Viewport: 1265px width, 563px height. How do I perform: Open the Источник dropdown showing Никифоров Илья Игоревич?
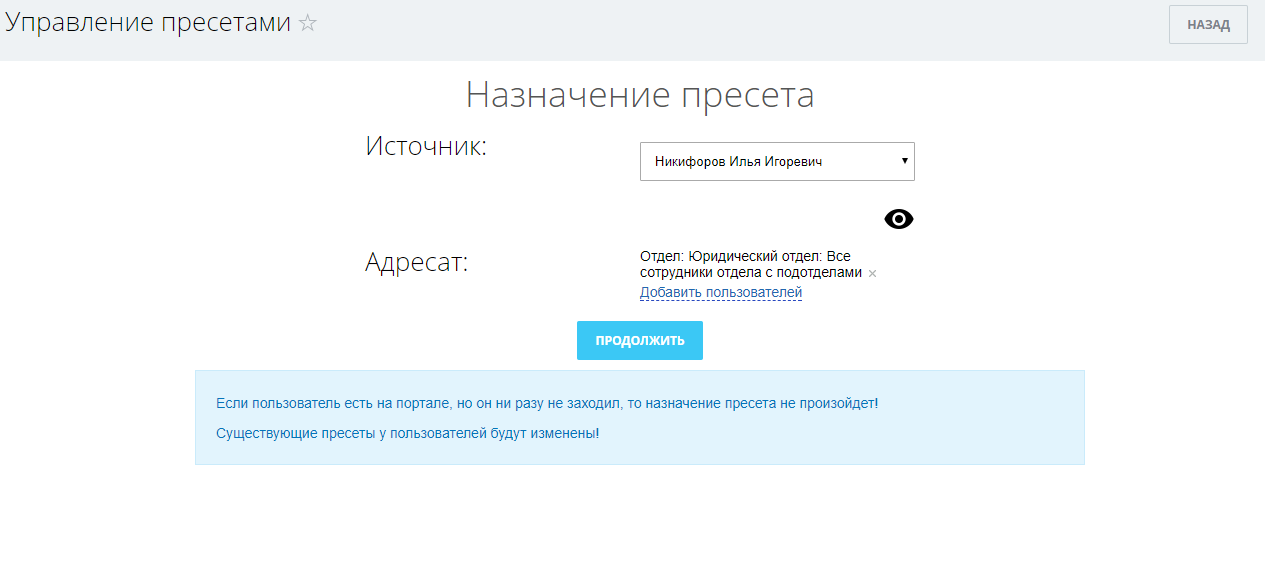click(x=776, y=161)
